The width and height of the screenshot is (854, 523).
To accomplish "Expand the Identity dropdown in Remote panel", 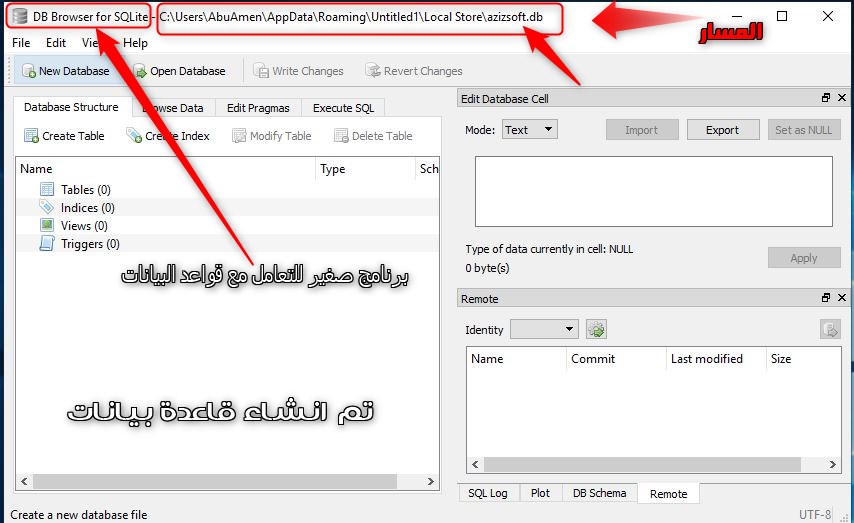I will (x=544, y=329).
